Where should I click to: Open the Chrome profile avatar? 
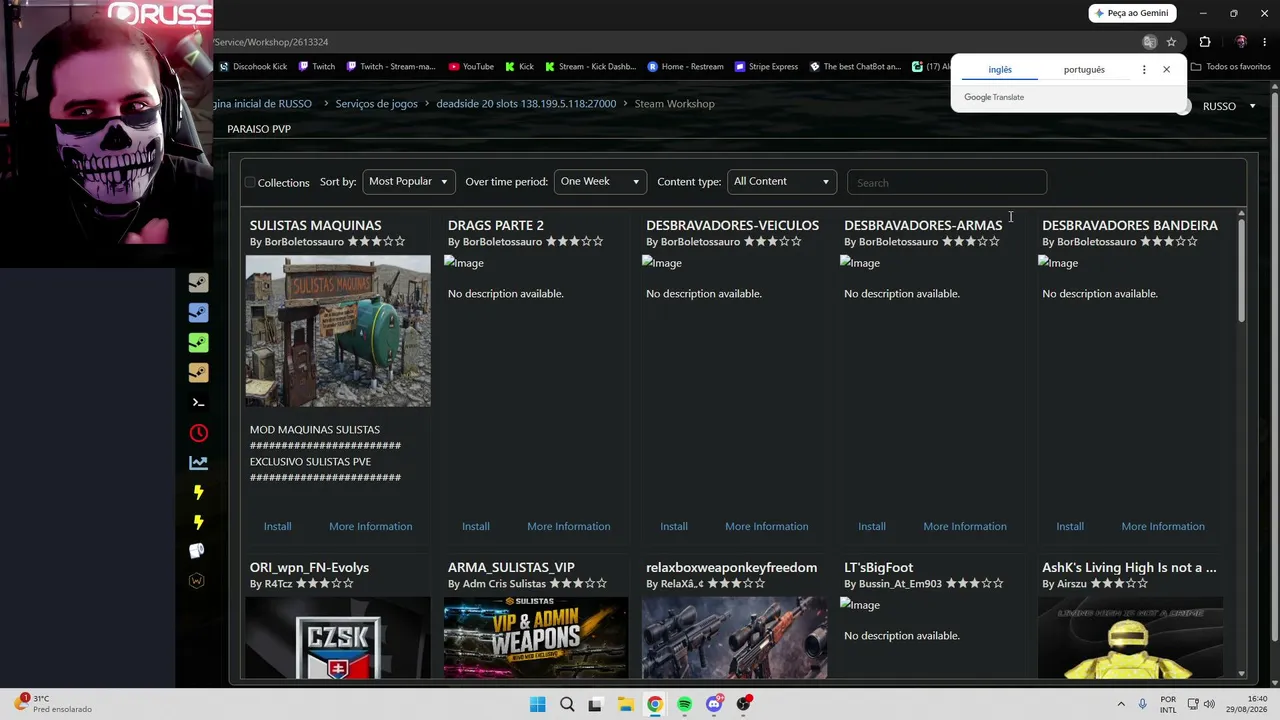(1241, 42)
